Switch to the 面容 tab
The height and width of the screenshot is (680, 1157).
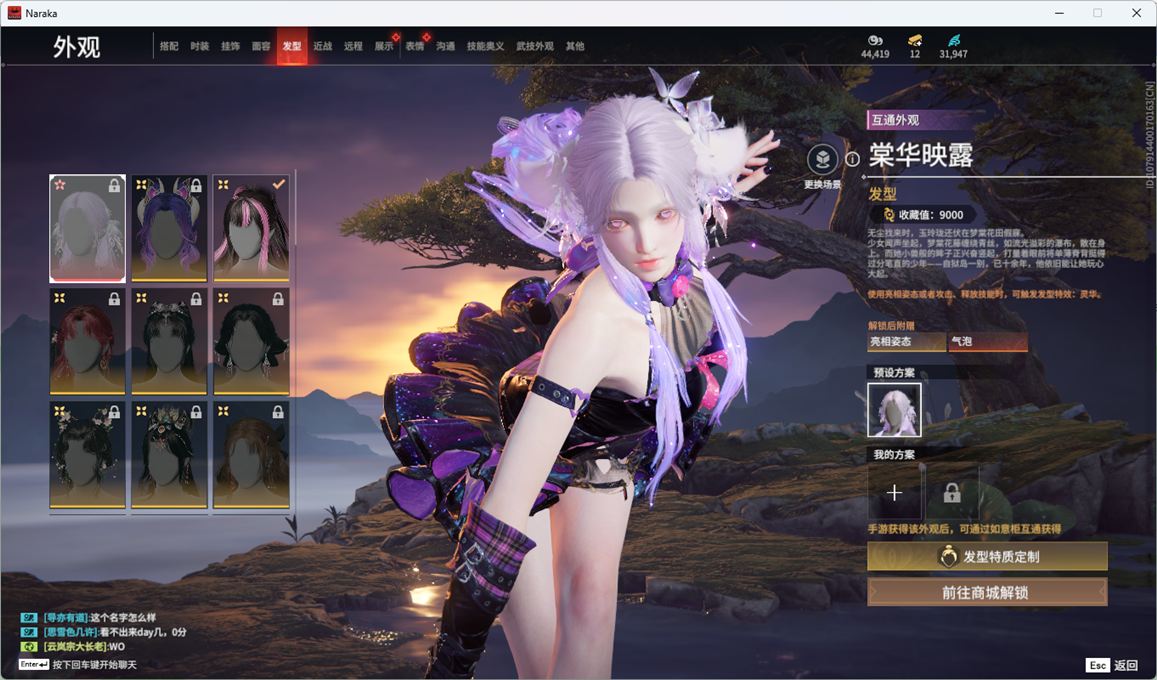(260, 46)
